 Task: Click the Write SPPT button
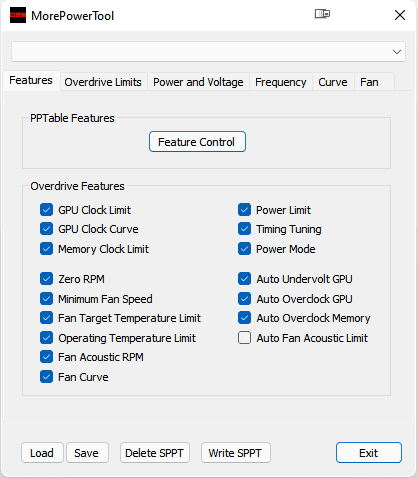pos(236,453)
